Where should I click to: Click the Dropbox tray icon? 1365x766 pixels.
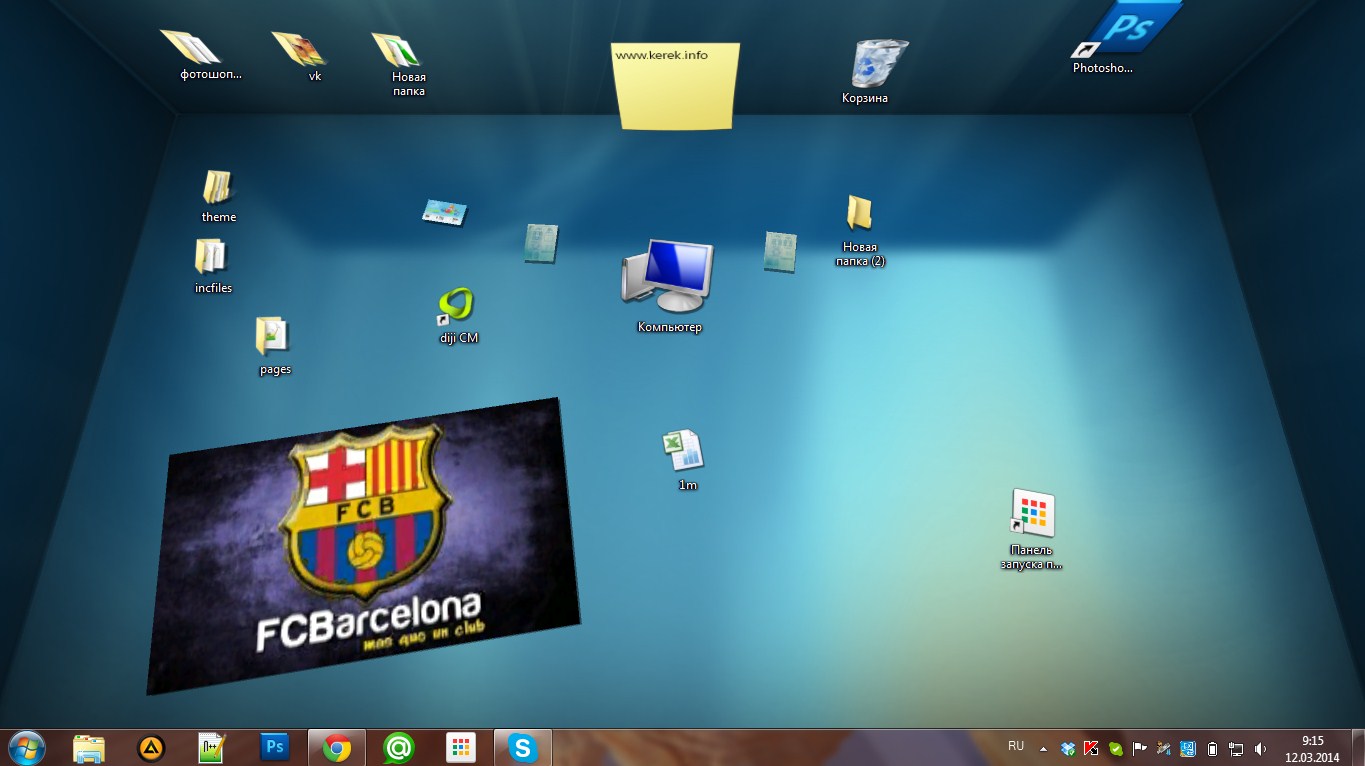(1068, 748)
